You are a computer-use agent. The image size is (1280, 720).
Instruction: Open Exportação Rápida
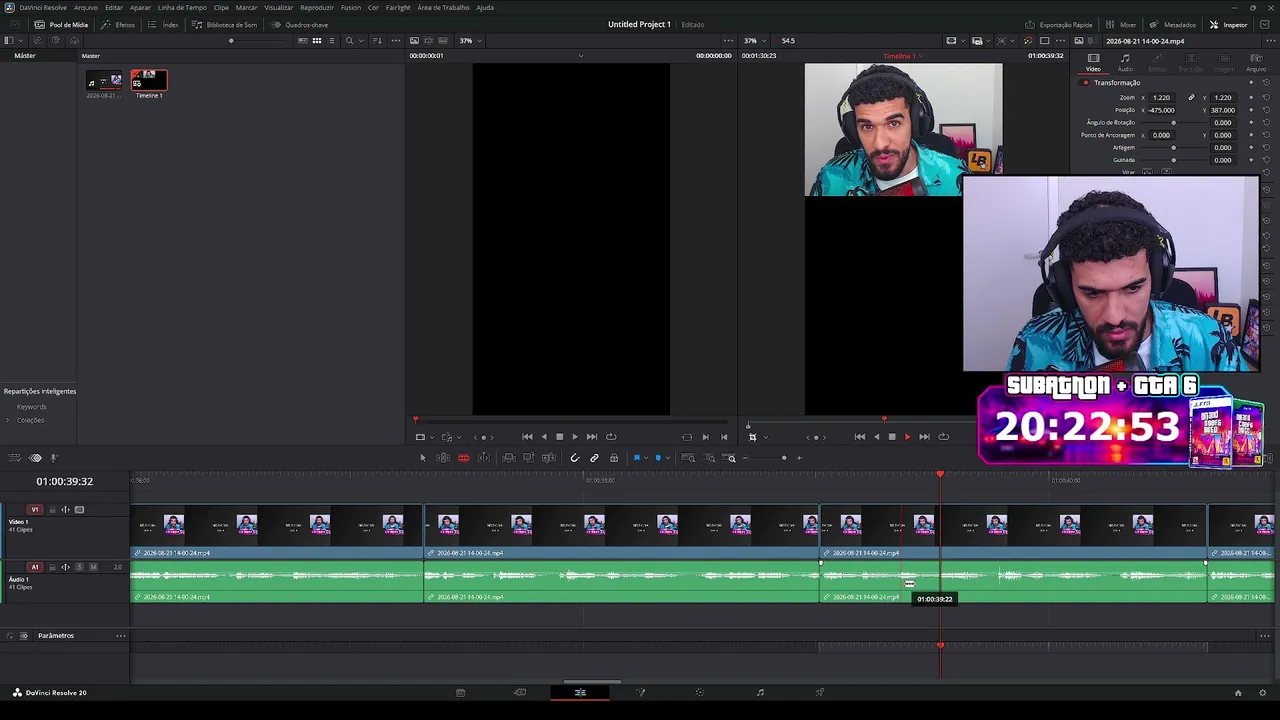[x=1059, y=24]
